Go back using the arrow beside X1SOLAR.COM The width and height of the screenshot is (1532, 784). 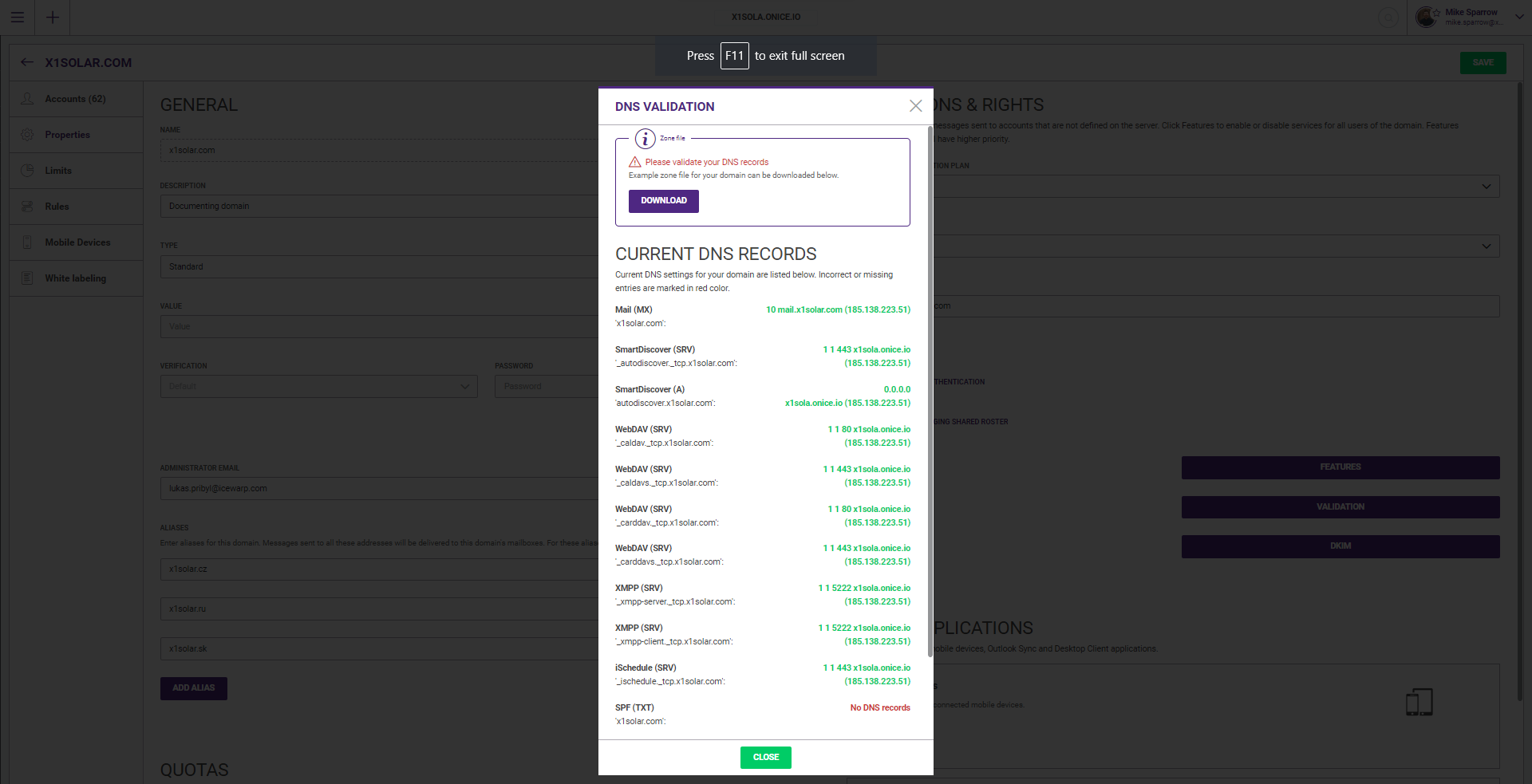[27, 62]
